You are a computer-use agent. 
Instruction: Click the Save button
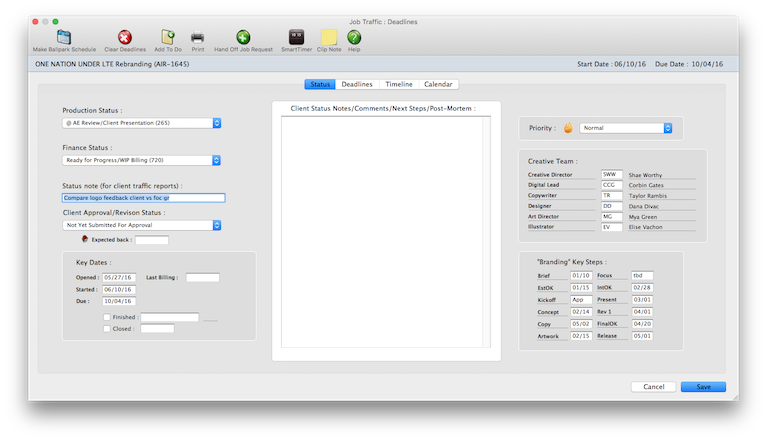703,386
